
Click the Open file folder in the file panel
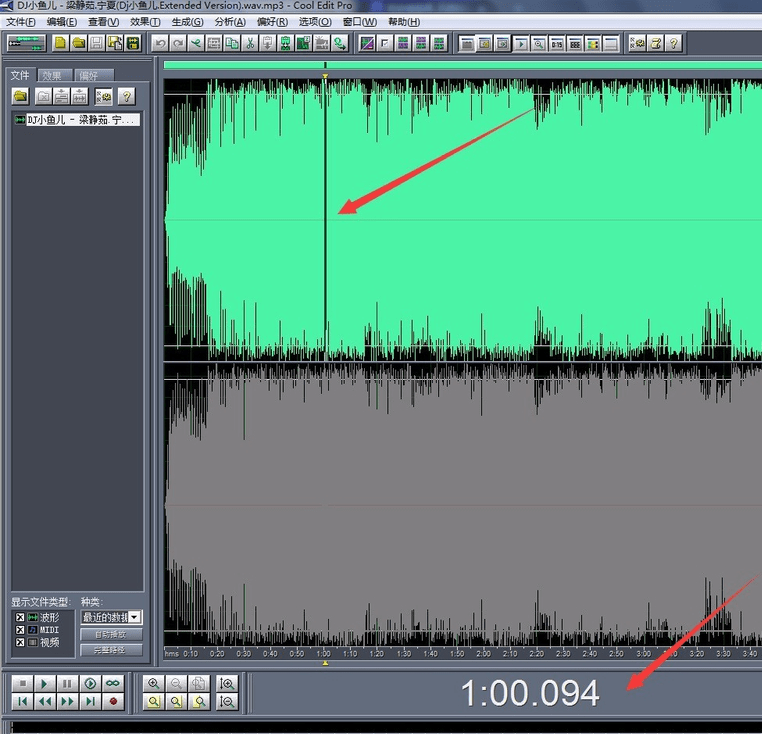point(20,97)
